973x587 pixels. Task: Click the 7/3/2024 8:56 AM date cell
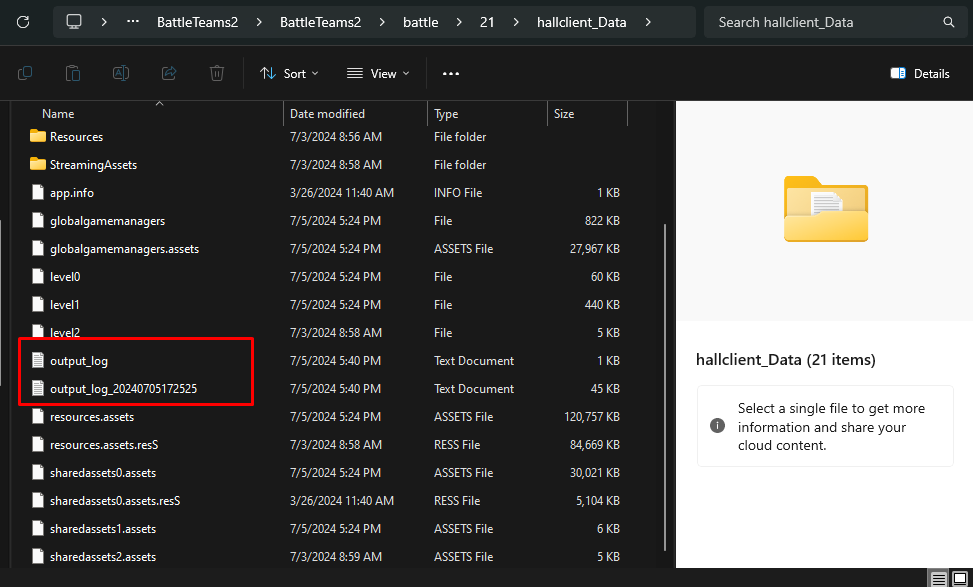335,137
